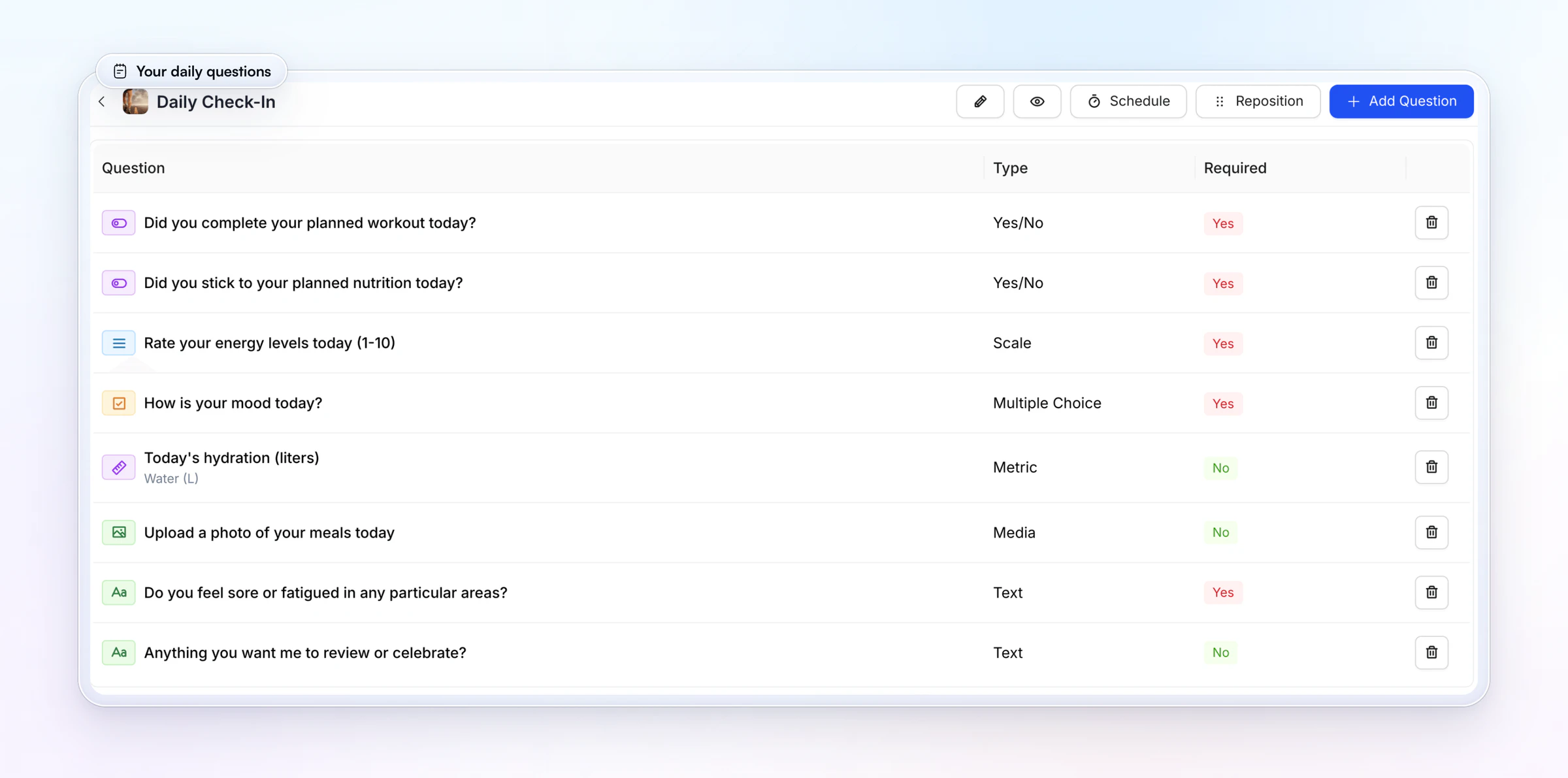This screenshot has width=1568, height=778.
Task: Click the pencil edit button
Action: tap(980, 101)
